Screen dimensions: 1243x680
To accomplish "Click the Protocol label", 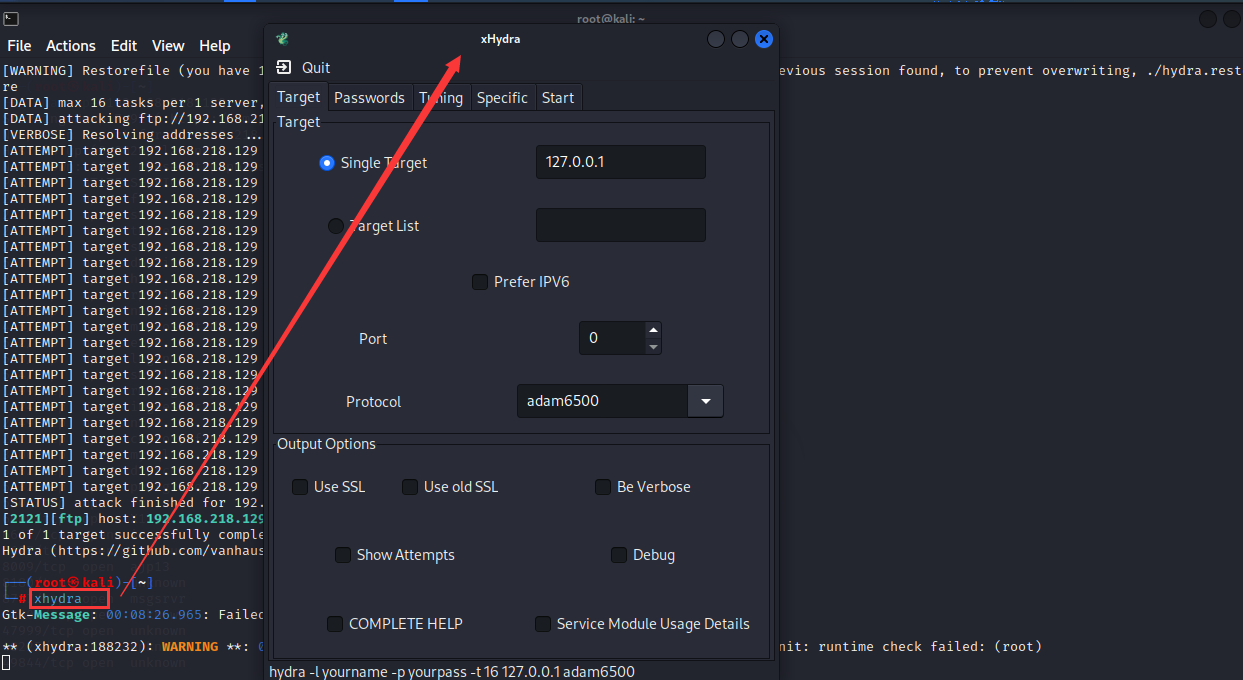I will tap(373, 401).
